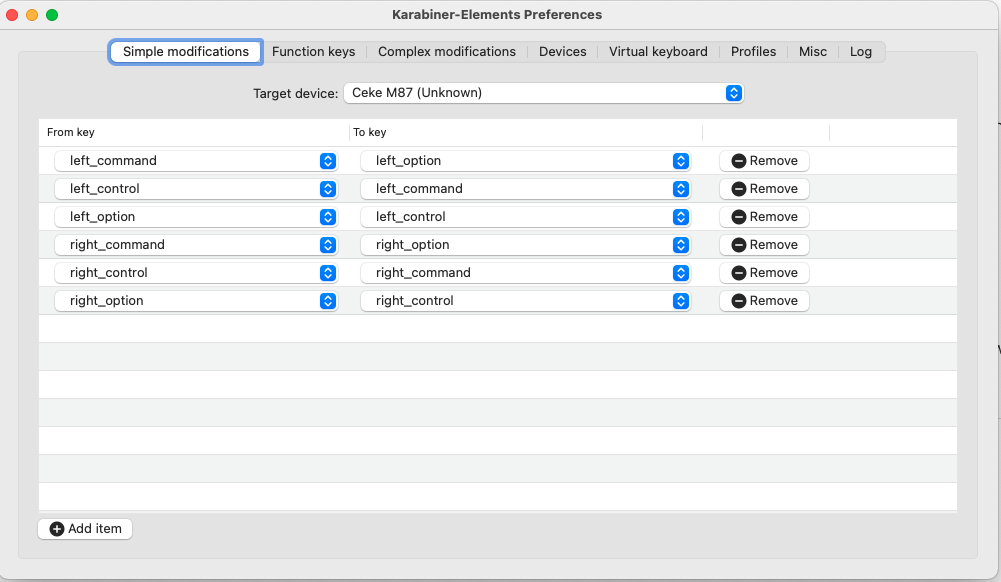Open the Ceke M87 target device selector
1001x582 pixels.
coord(543,93)
